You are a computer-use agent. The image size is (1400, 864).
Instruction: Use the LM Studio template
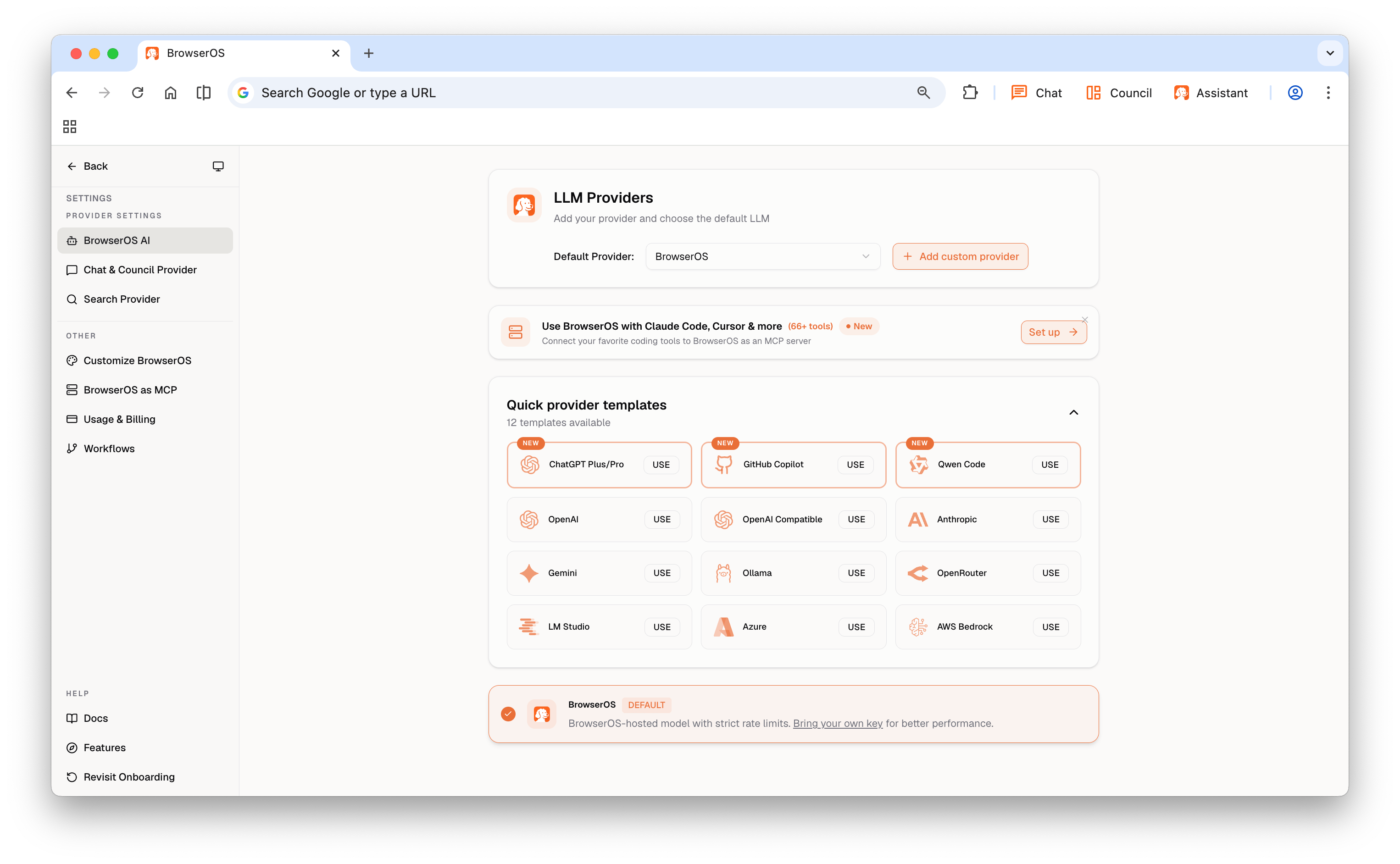point(662,627)
